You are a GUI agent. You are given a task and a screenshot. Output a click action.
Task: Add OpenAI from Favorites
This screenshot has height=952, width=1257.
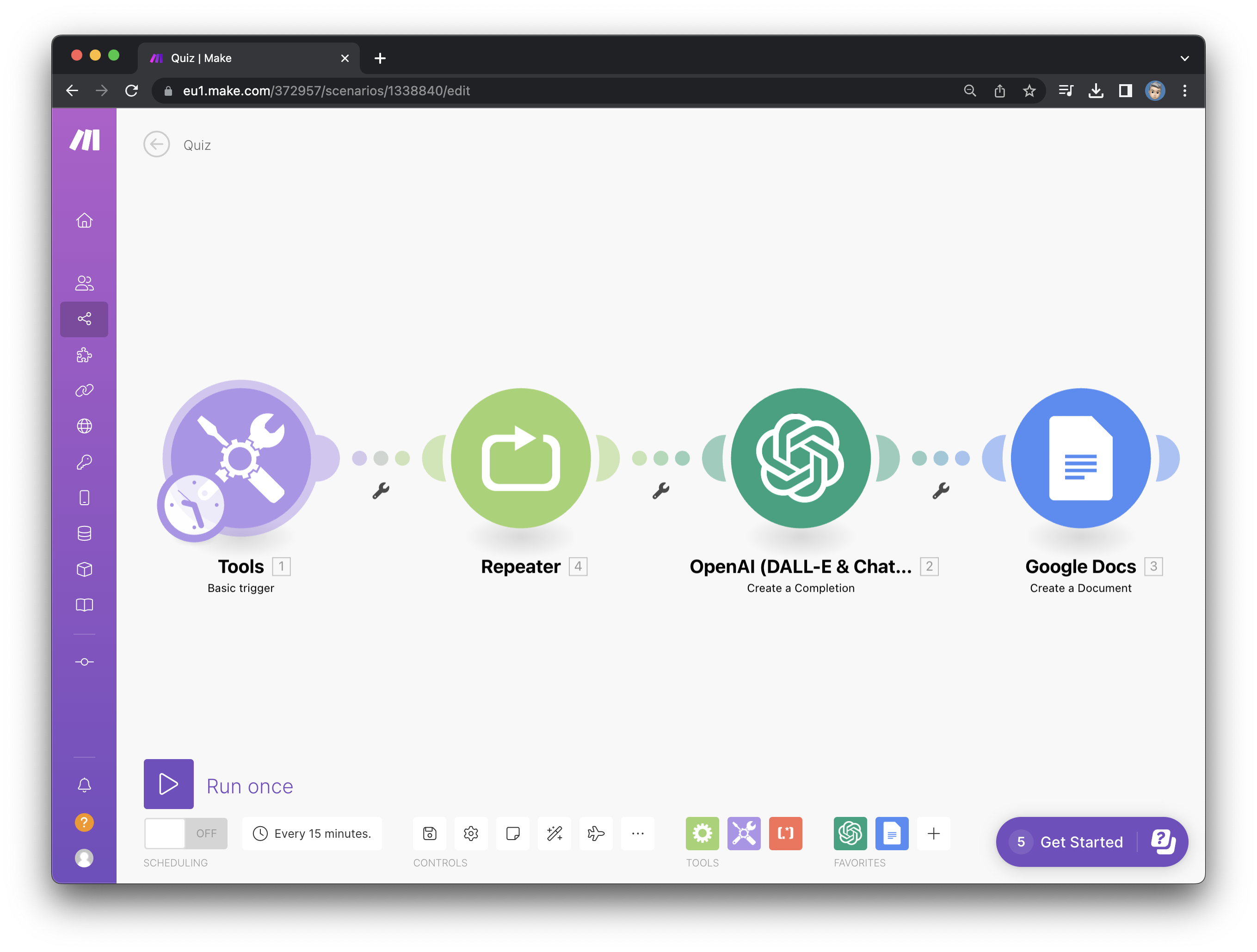pyautogui.click(x=850, y=834)
